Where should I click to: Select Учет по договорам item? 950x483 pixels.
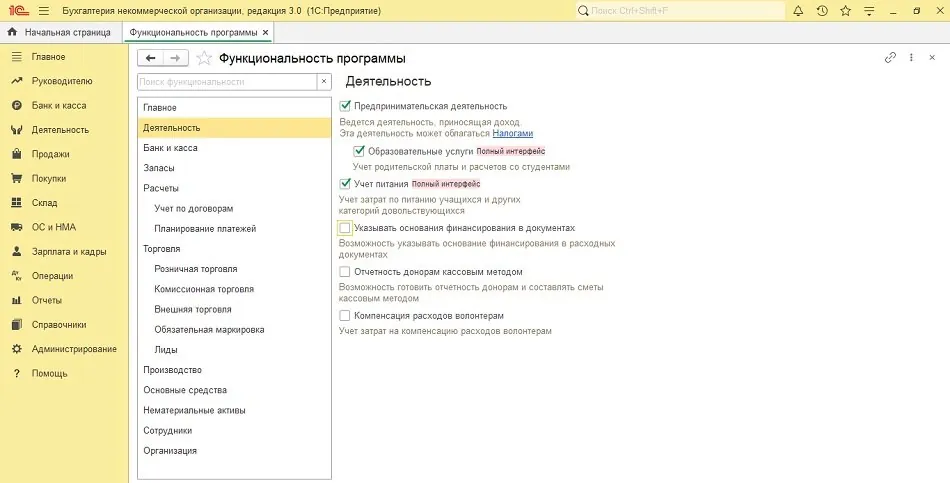[x=234, y=208]
